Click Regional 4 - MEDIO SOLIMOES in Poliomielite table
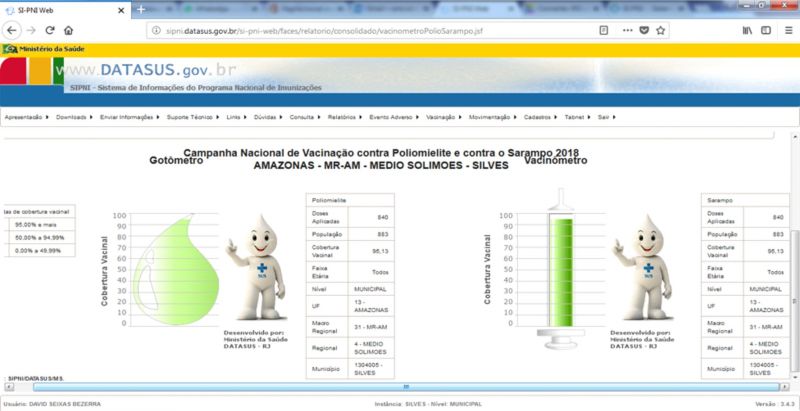The image size is (800, 411). (350, 348)
